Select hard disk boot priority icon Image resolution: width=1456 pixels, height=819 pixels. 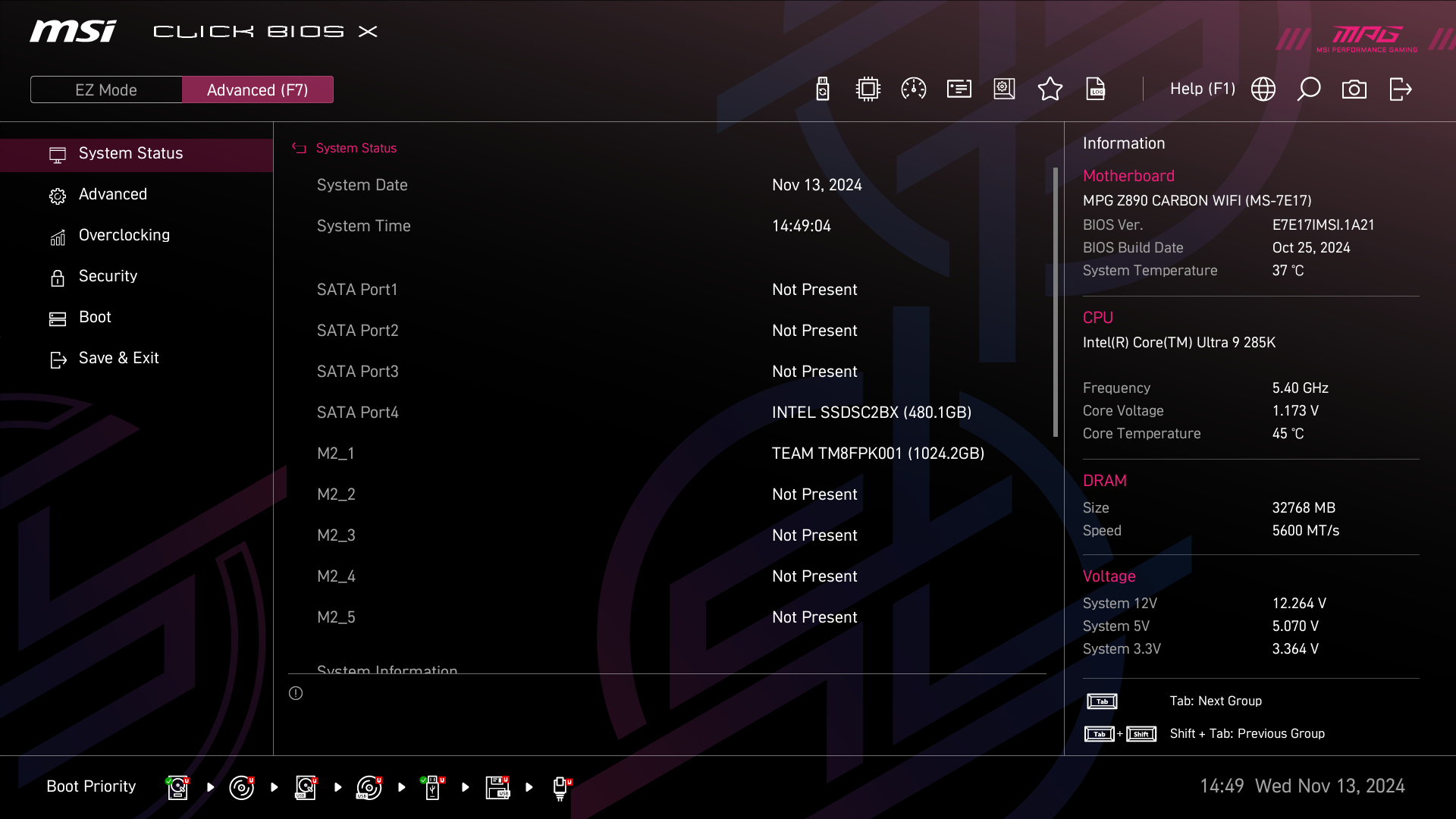(x=177, y=787)
